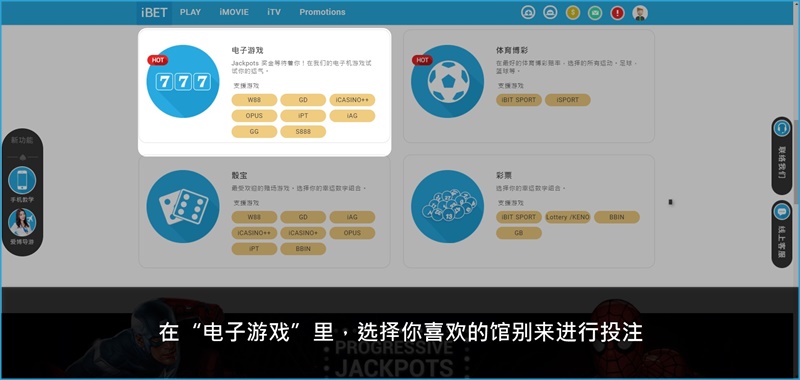This screenshot has width=800, height=380.
Task: Click the 777 slot machine circle icon
Action: coord(183,82)
